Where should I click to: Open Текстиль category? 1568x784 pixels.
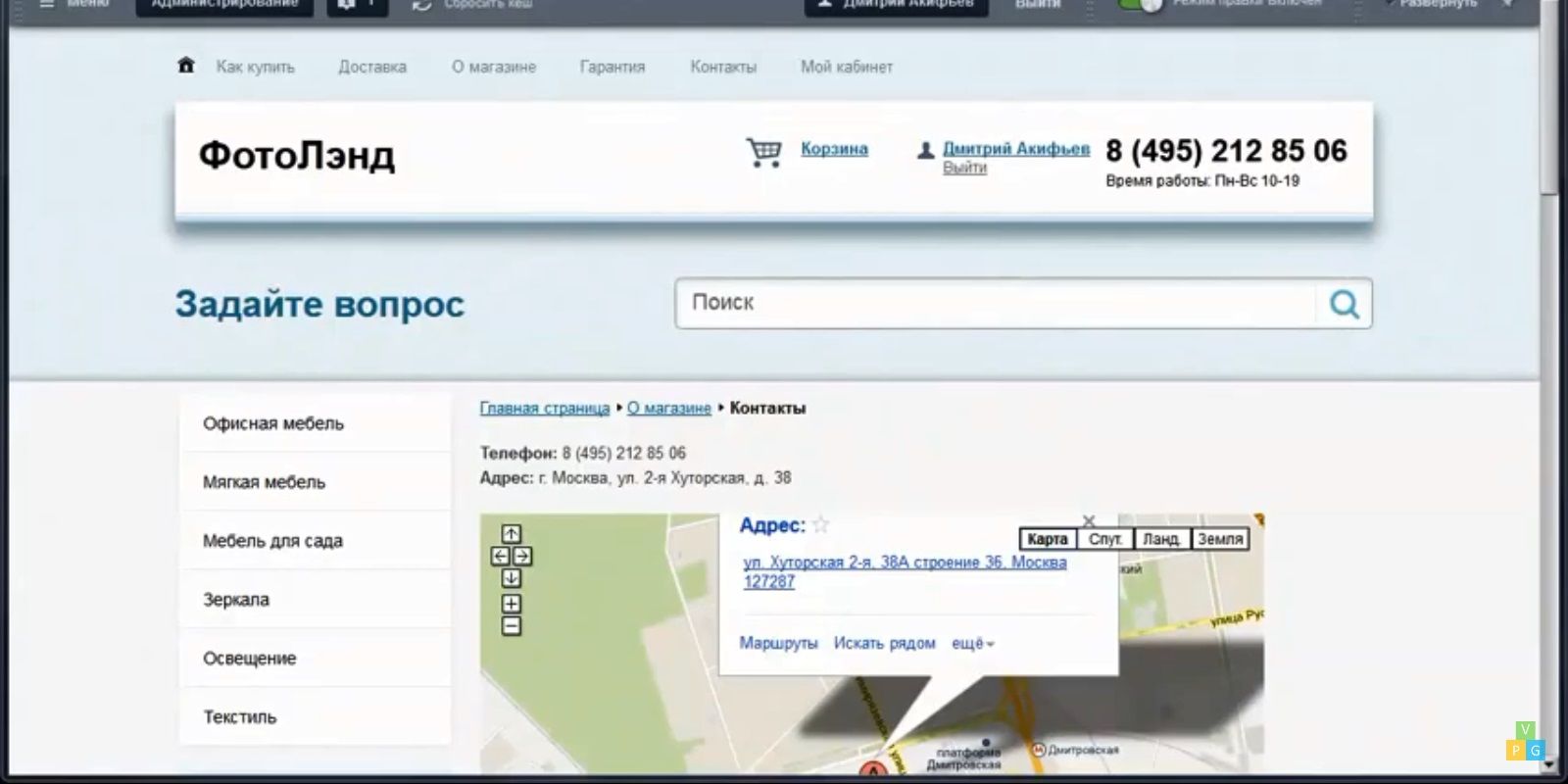315,717
